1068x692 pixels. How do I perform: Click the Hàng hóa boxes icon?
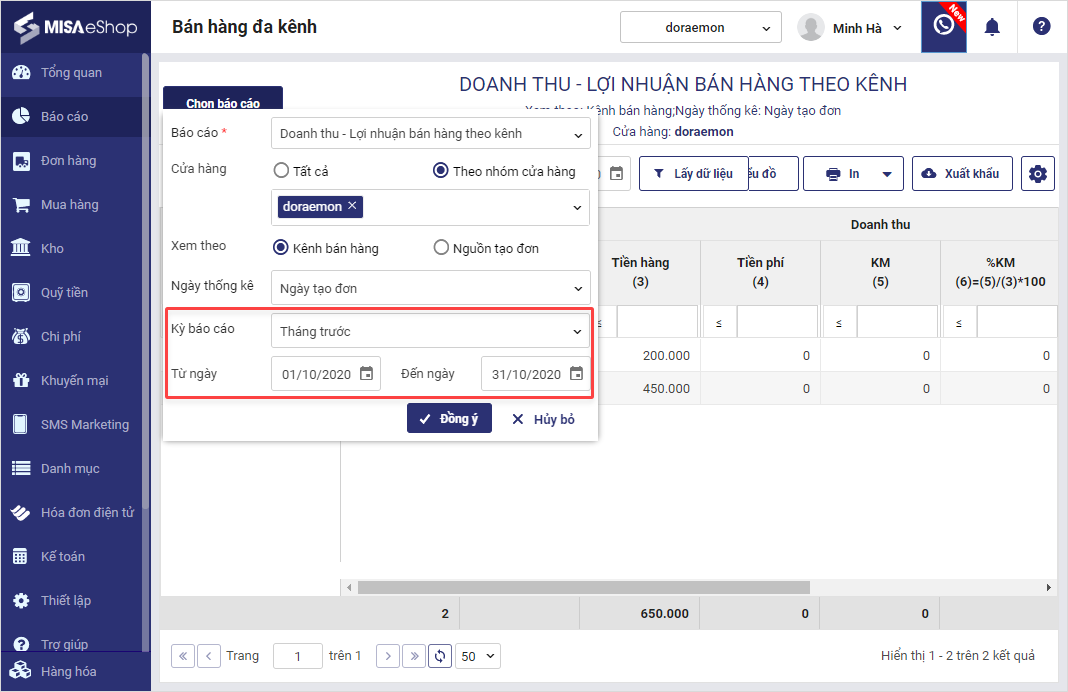click(21, 671)
